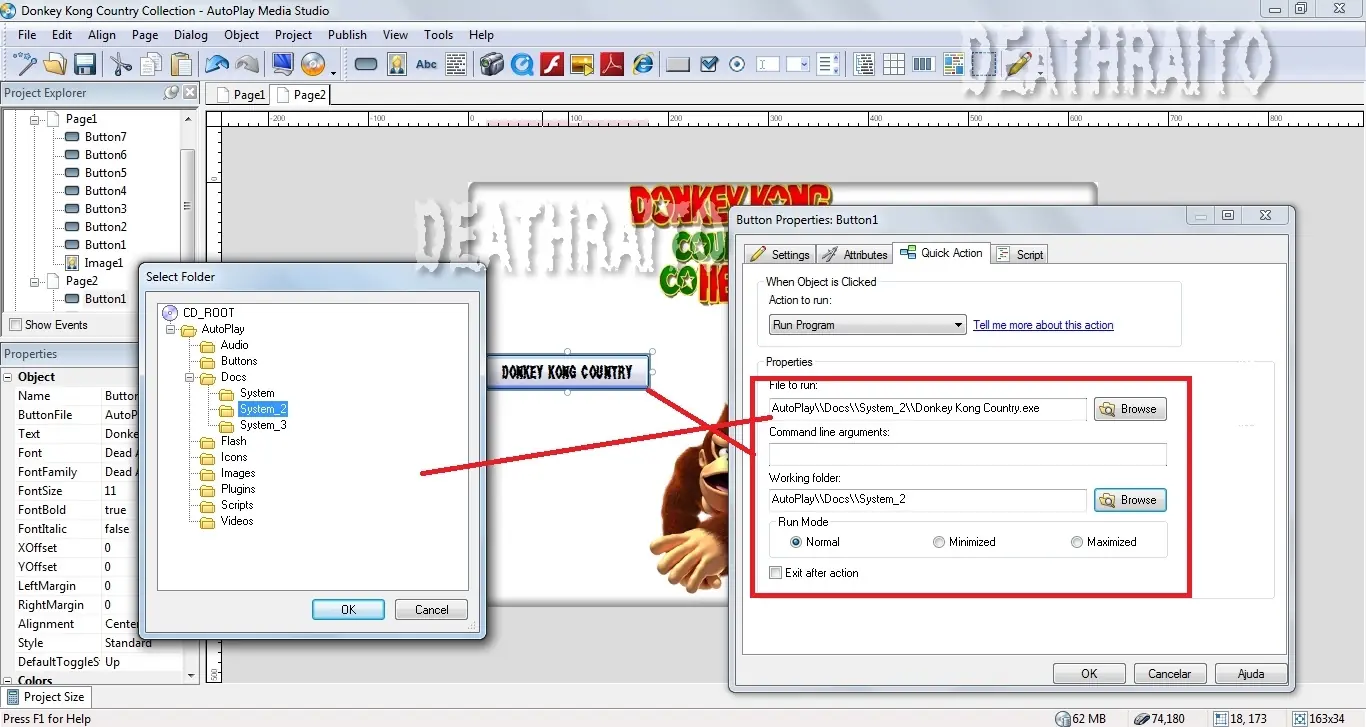This screenshot has width=1366, height=727.
Task: Insert a Video object (camera icon)
Action: coord(491,65)
